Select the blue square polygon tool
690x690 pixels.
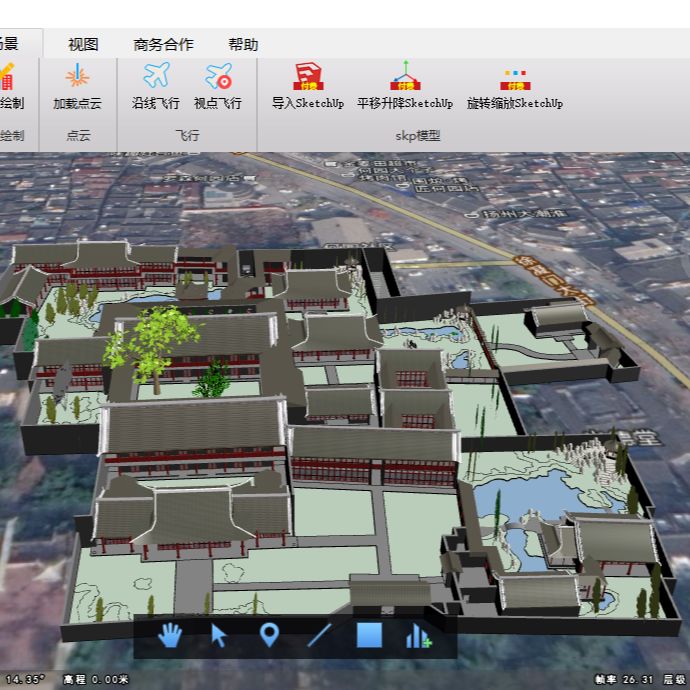(369, 635)
